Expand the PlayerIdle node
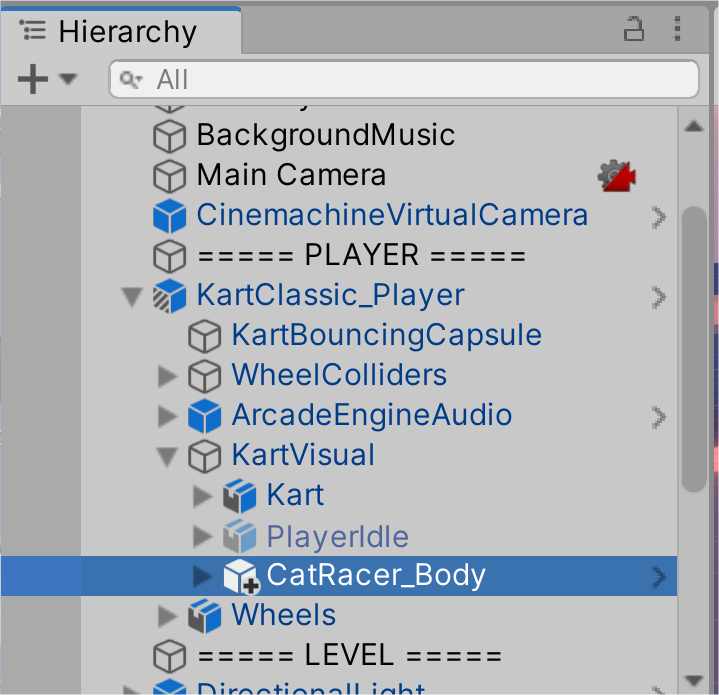The height and width of the screenshot is (695, 719). (203, 536)
